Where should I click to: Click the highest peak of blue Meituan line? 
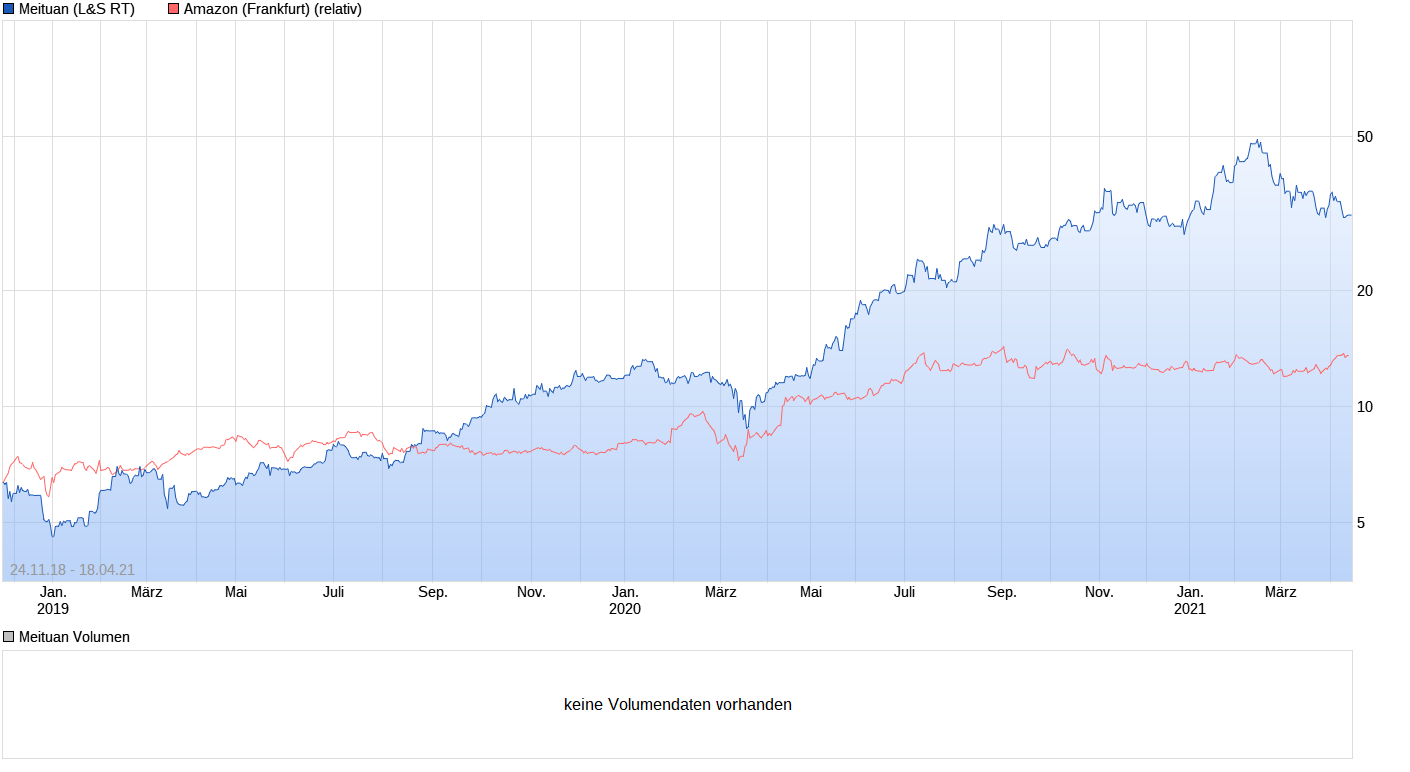pyautogui.click(x=1257, y=141)
